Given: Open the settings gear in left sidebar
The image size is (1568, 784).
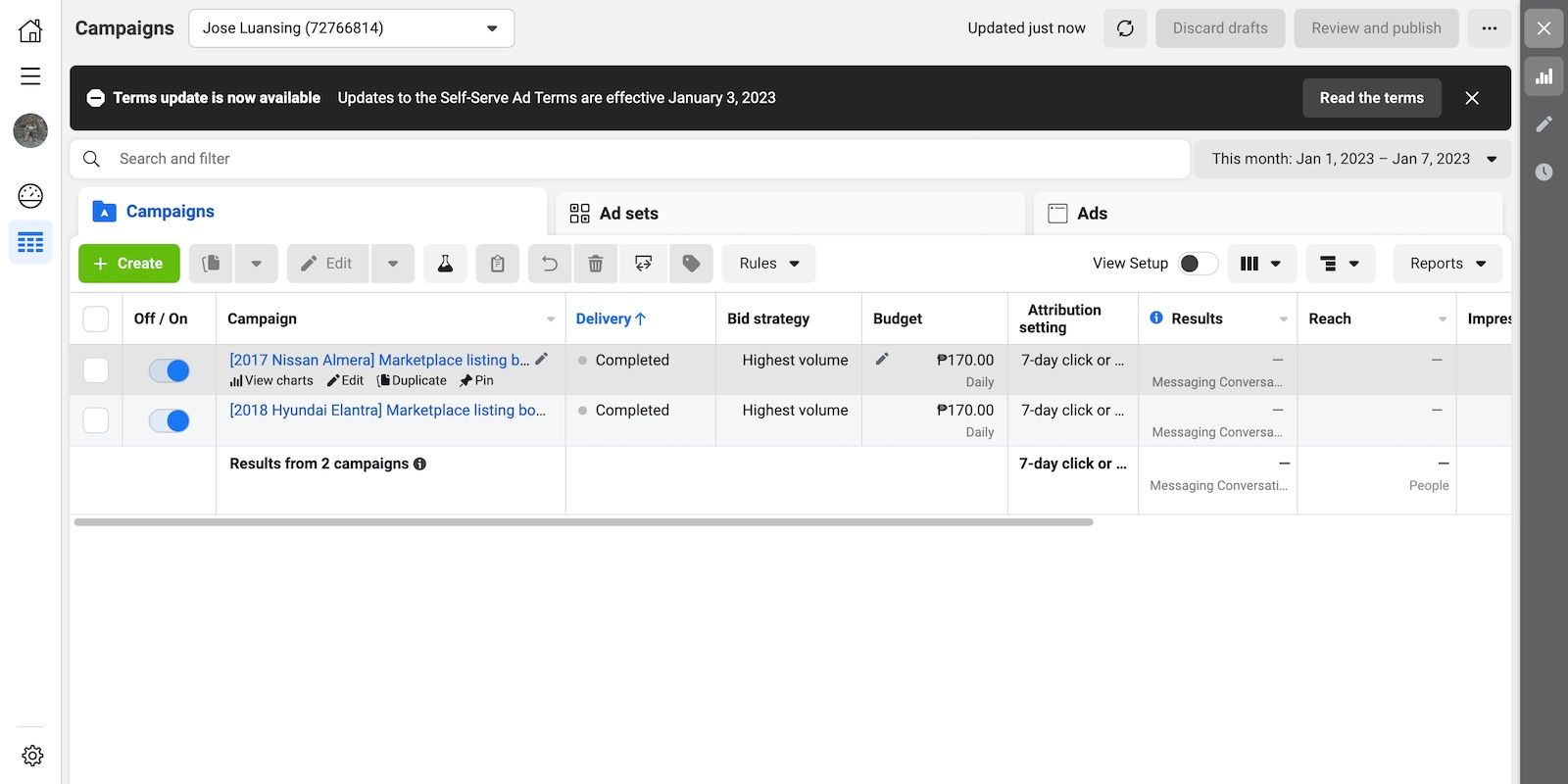Looking at the screenshot, I should [32, 756].
